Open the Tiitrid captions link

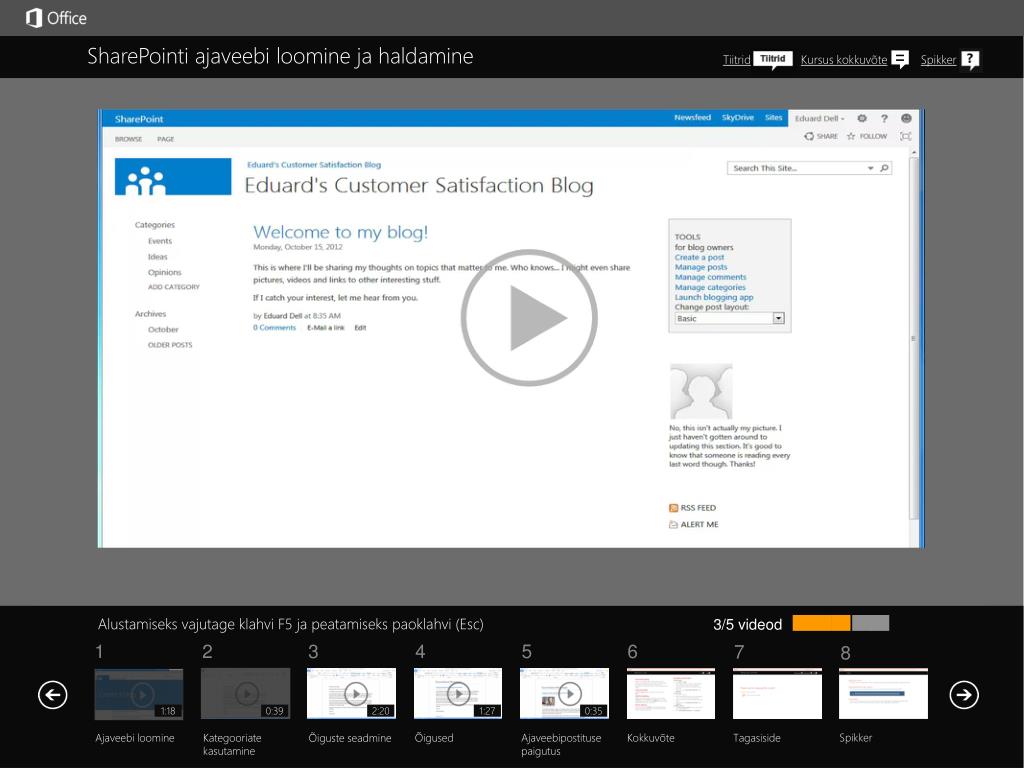(736, 59)
